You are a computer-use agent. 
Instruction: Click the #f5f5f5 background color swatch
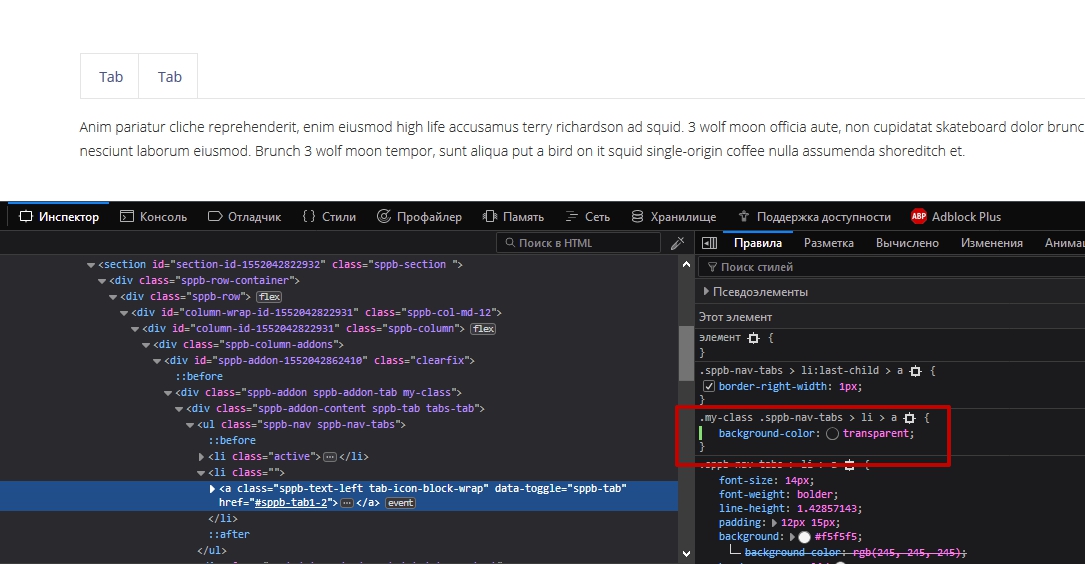804,537
